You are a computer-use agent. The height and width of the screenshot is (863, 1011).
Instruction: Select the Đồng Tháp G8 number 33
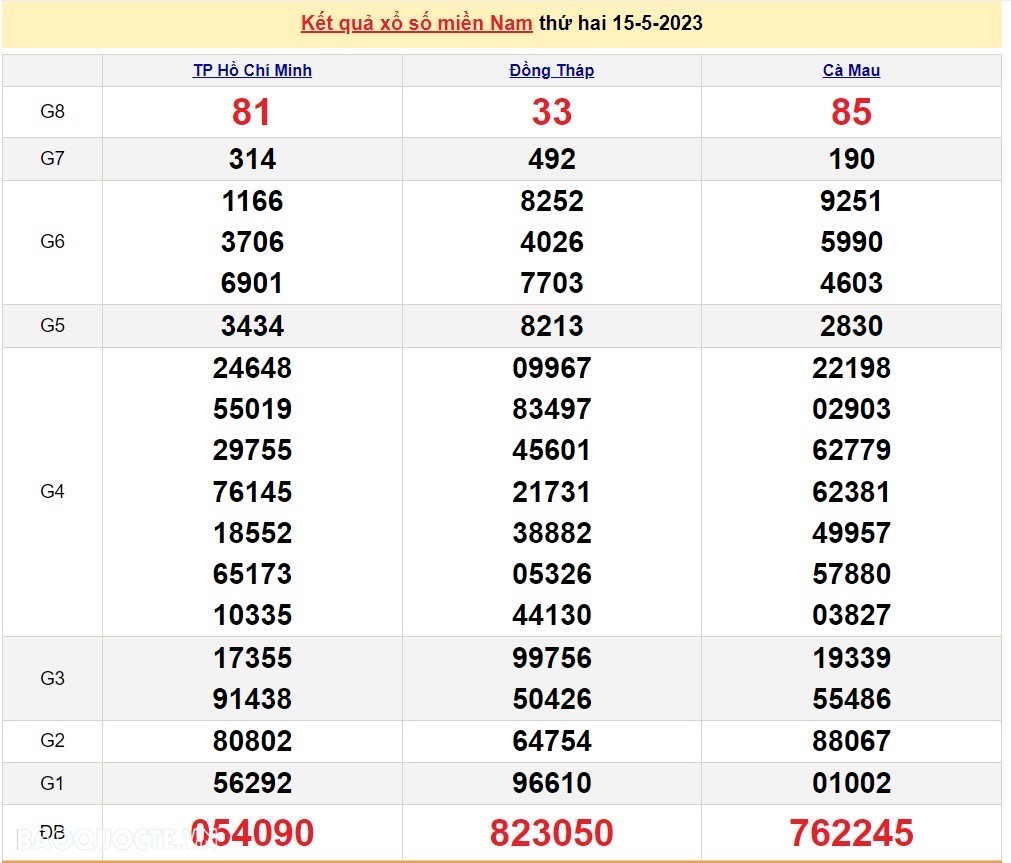point(551,112)
